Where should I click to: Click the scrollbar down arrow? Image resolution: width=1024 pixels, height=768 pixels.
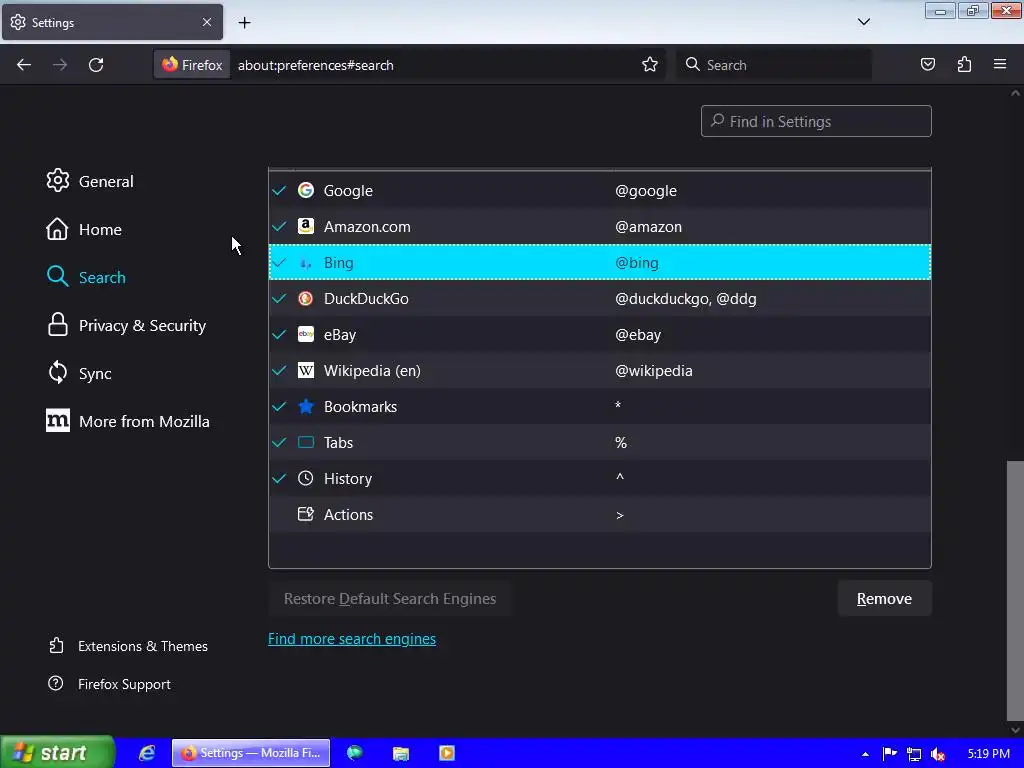pyautogui.click(x=1015, y=730)
